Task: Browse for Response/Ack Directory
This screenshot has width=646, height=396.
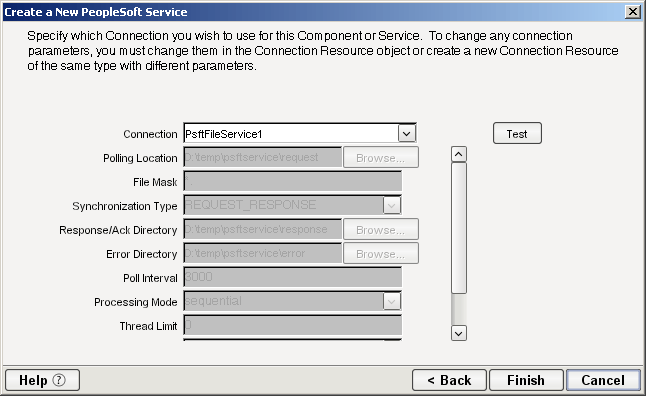Action: [381, 230]
